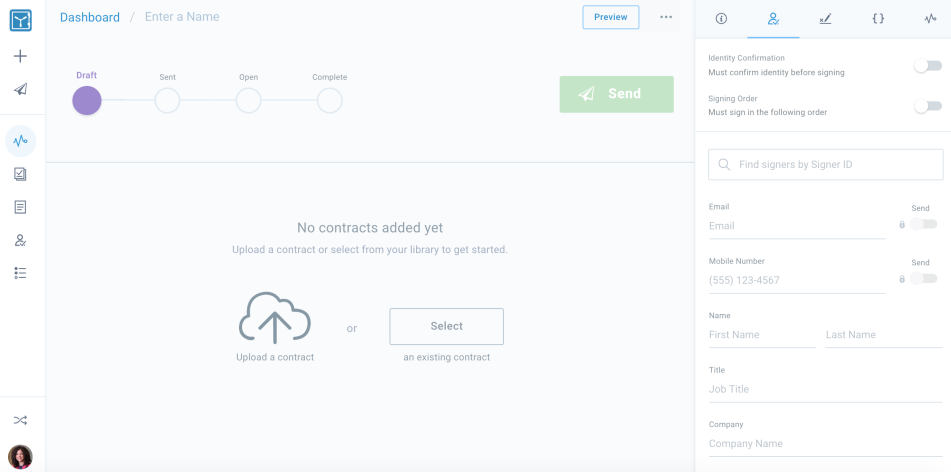The height and width of the screenshot is (472, 951).
Task: Toggle the Identity Confirmation switch
Action: click(x=928, y=66)
